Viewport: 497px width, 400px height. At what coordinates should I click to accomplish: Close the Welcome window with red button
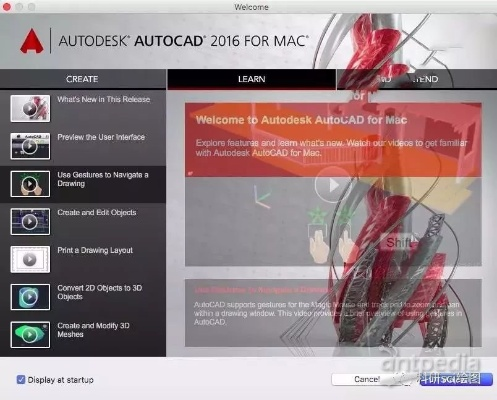tap(6, 7)
